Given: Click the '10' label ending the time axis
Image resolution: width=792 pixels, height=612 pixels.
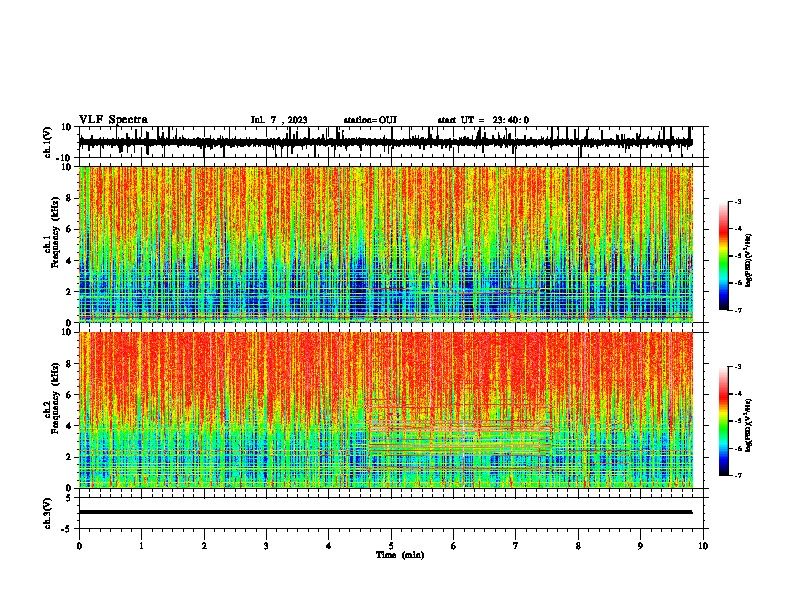Looking at the screenshot, I should (x=703, y=546).
